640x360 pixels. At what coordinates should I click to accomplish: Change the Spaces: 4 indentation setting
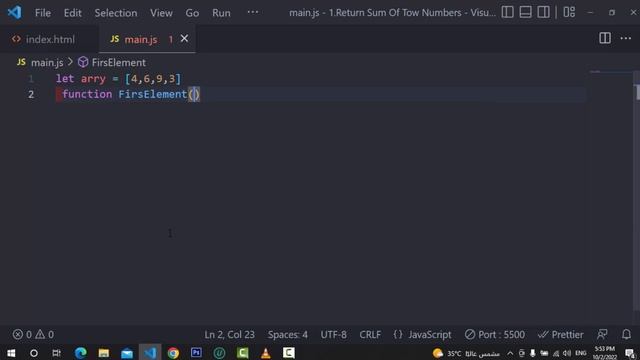(288, 334)
